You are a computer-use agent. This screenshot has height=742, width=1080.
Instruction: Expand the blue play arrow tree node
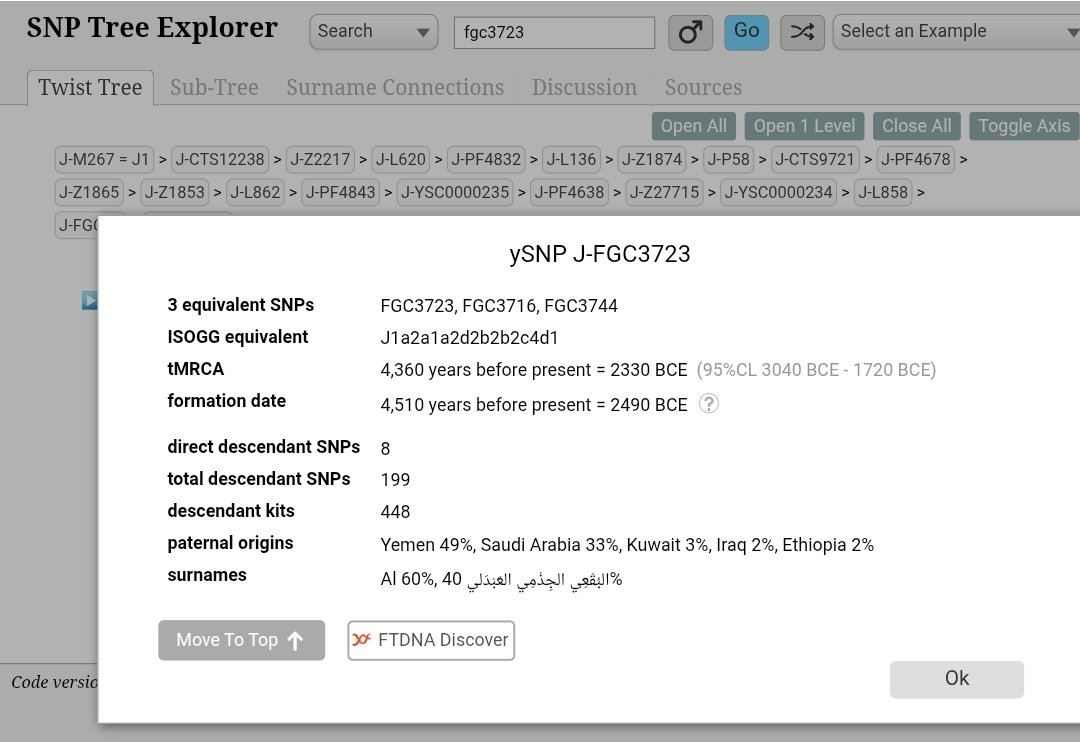[x=90, y=300]
